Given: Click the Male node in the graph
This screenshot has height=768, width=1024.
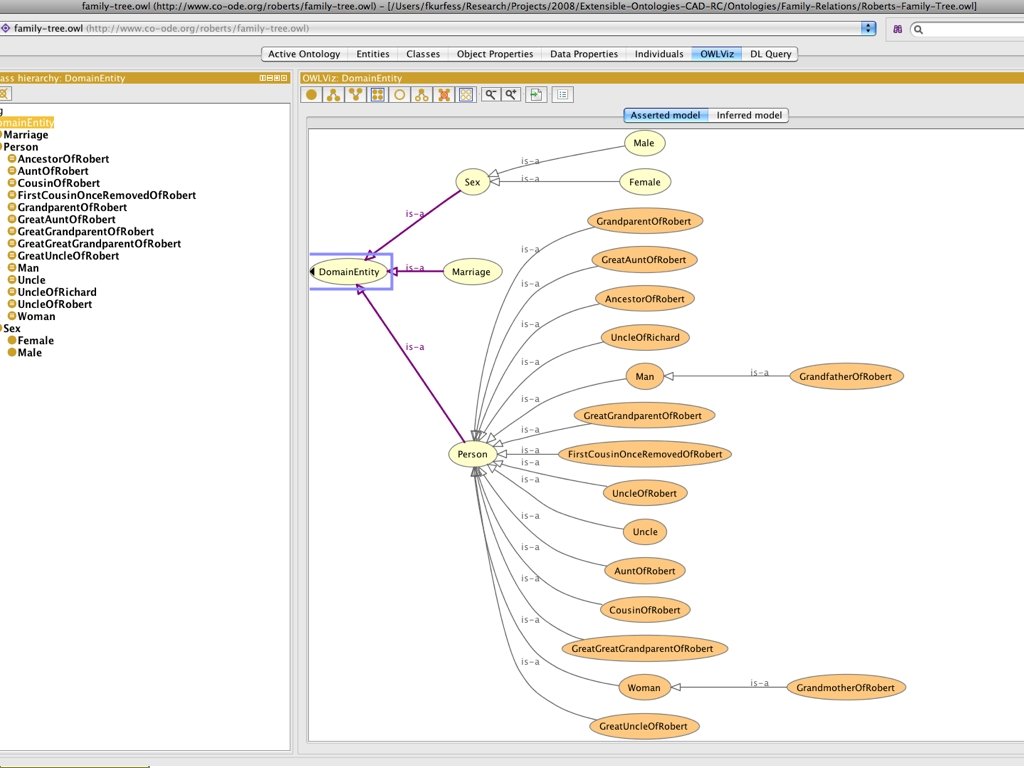Looking at the screenshot, I should coord(644,143).
